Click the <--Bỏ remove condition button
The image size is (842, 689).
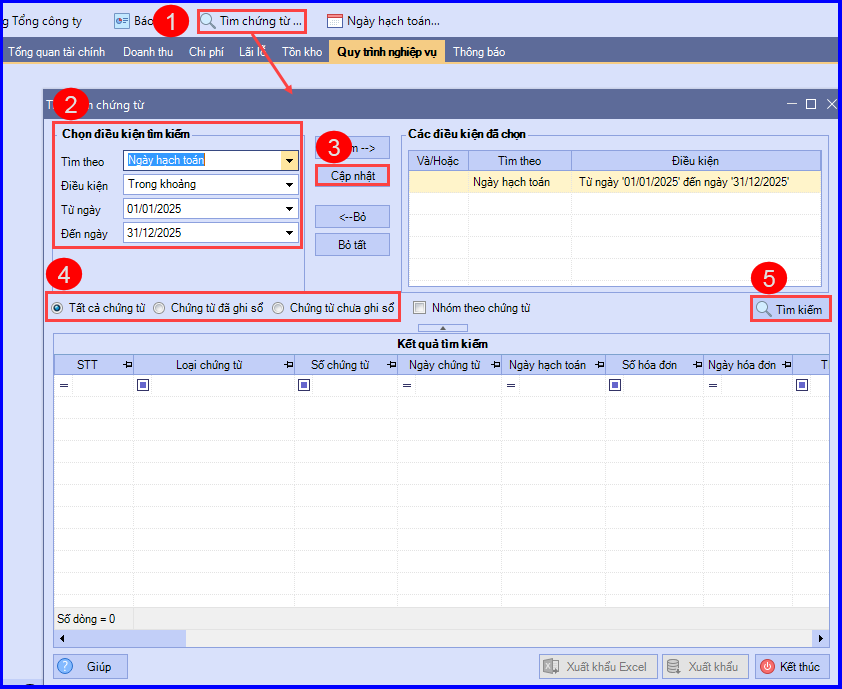(352, 217)
